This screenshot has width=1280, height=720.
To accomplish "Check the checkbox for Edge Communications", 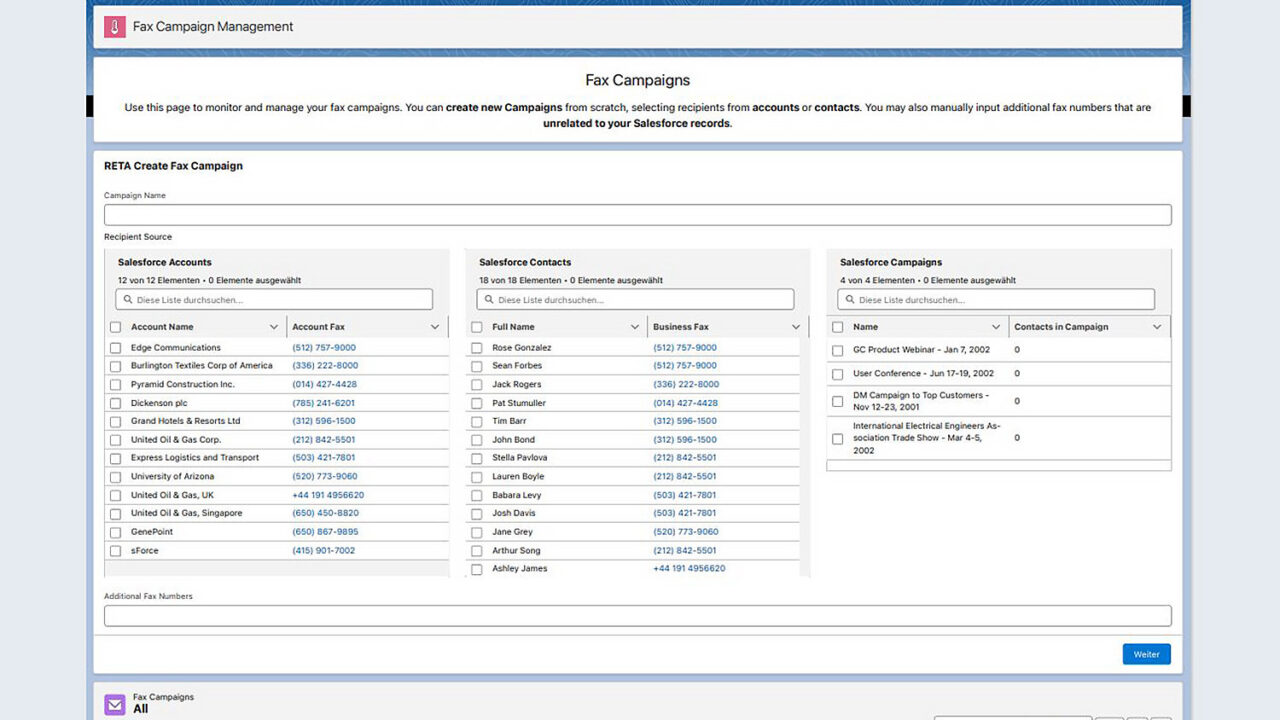I will pyautogui.click(x=115, y=347).
